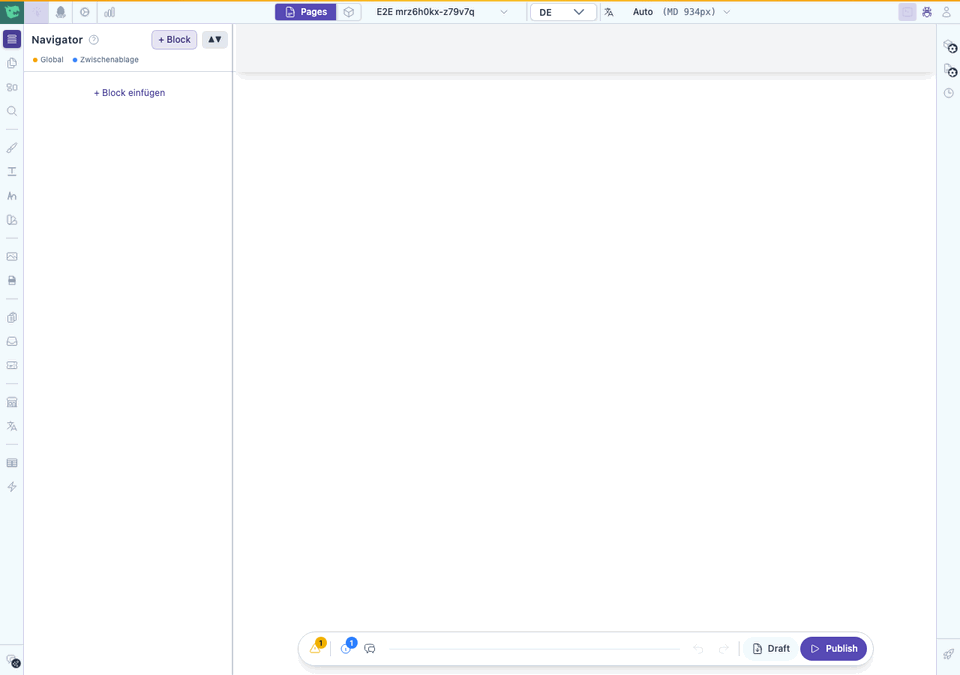This screenshot has height=675, width=960.
Task: Open notifications bell in top bar
Action: 61,12
